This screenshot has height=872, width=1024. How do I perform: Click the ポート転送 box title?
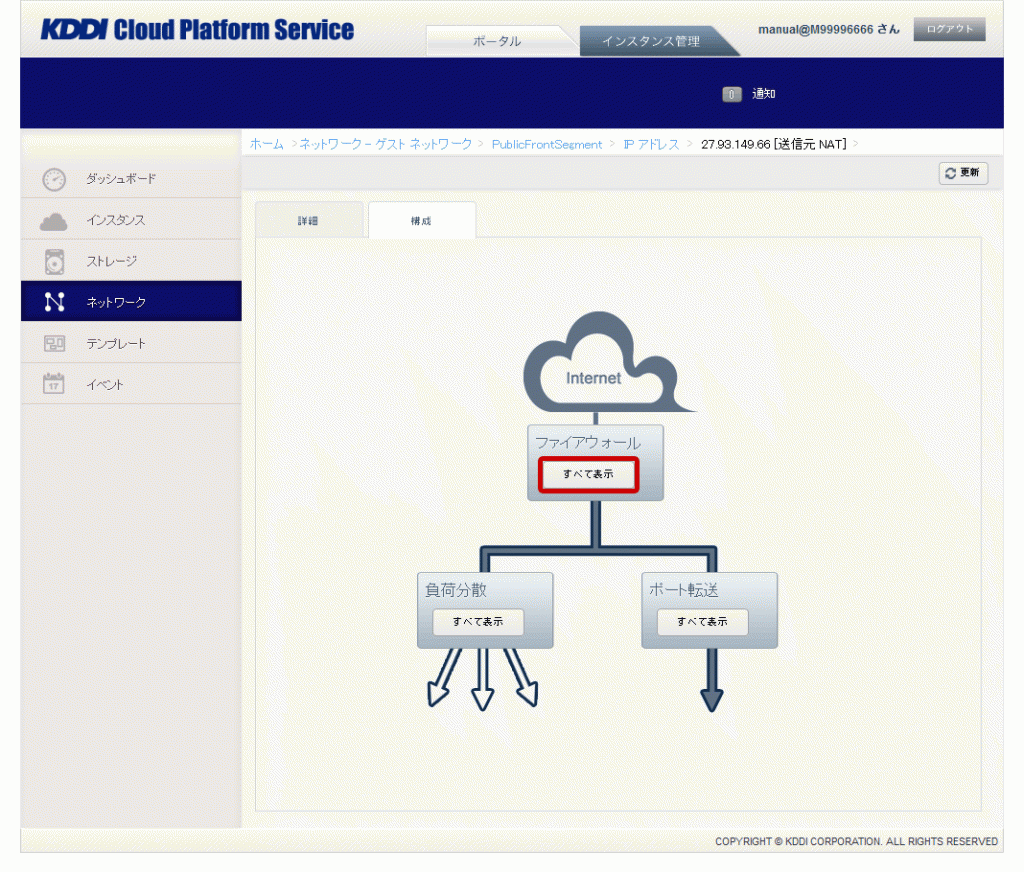(x=683, y=590)
